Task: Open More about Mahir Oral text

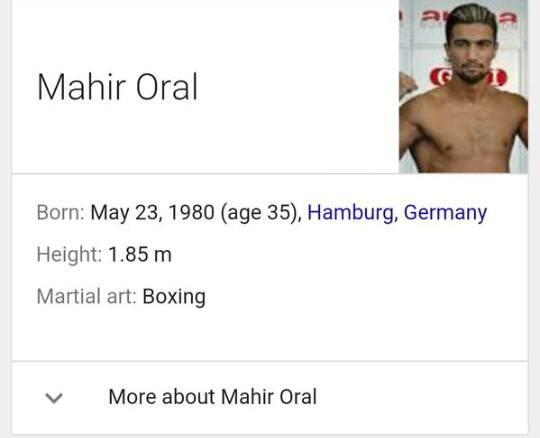Action: tap(212, 397)
